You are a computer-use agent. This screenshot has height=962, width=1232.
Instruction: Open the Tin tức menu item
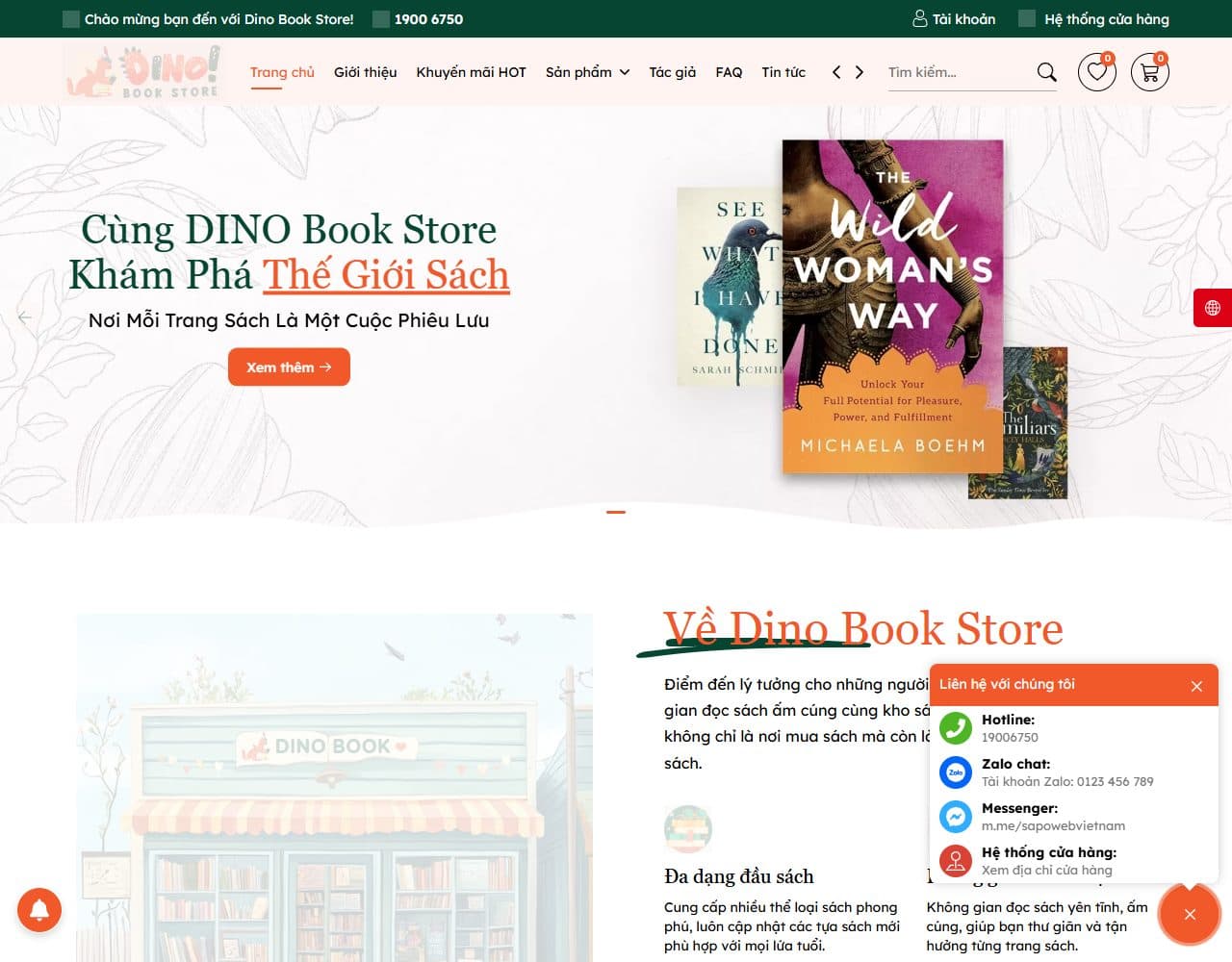[x=783, y=72]
